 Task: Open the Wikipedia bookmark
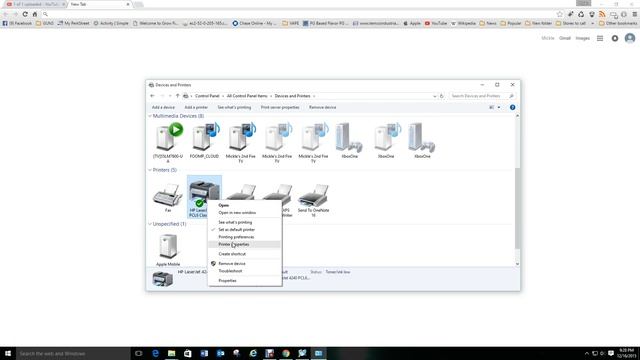(463, 23)
